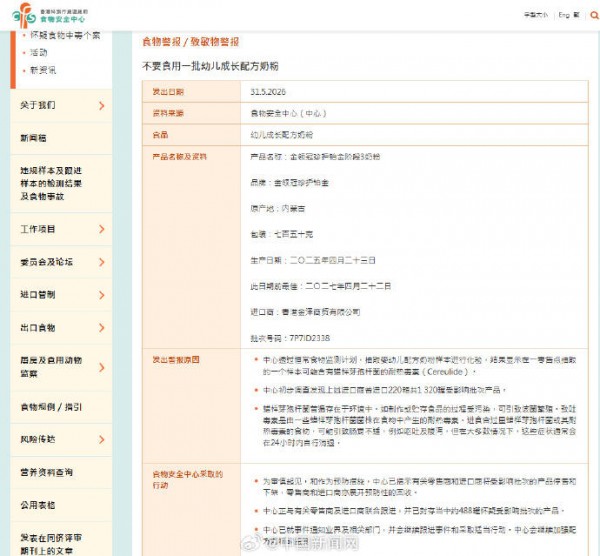Click the 品牌 brand line
Image resolution: width=600 pixels, height=556 pixels.
(289, 183)
